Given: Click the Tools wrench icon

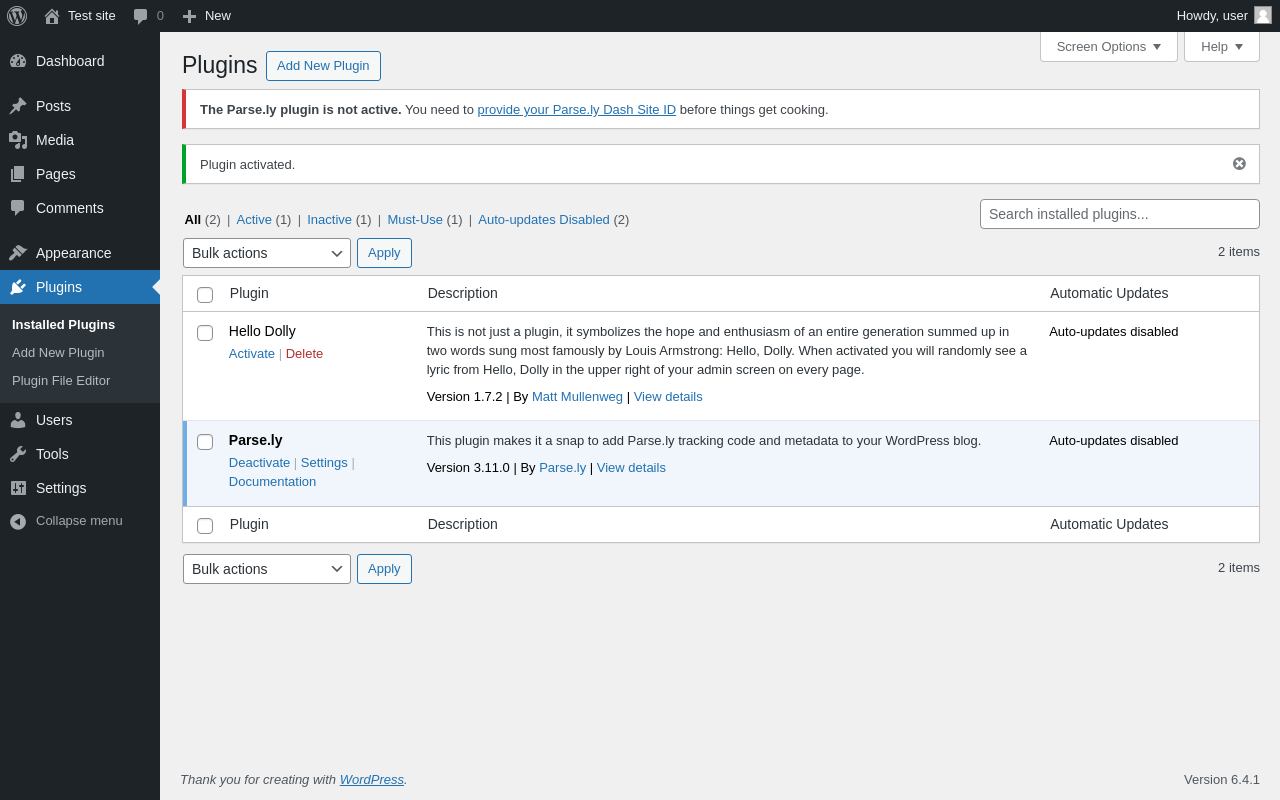Looking at the screenshot, I should click(x=18, y=454).
